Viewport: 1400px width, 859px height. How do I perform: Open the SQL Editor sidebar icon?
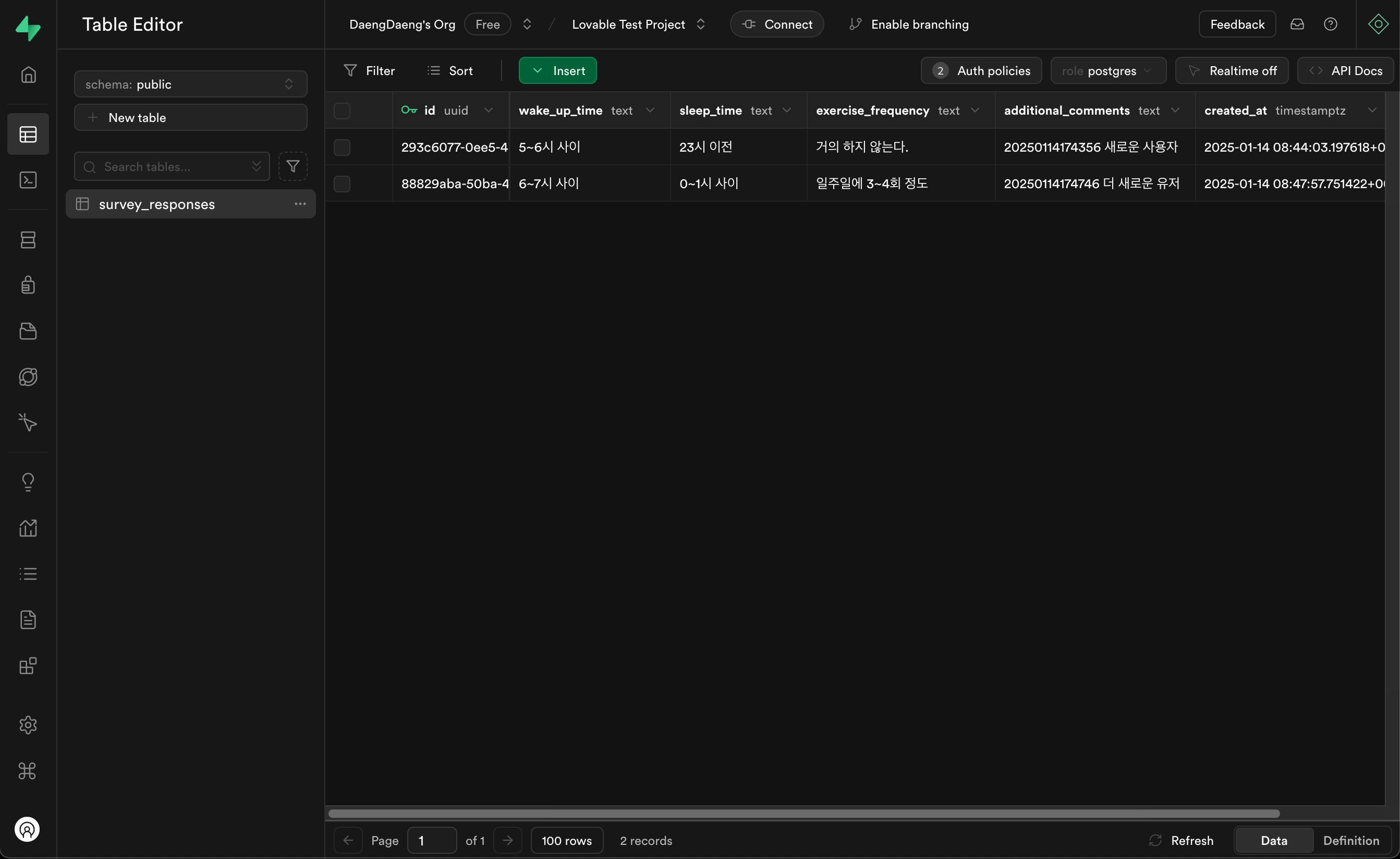(28, 180)
